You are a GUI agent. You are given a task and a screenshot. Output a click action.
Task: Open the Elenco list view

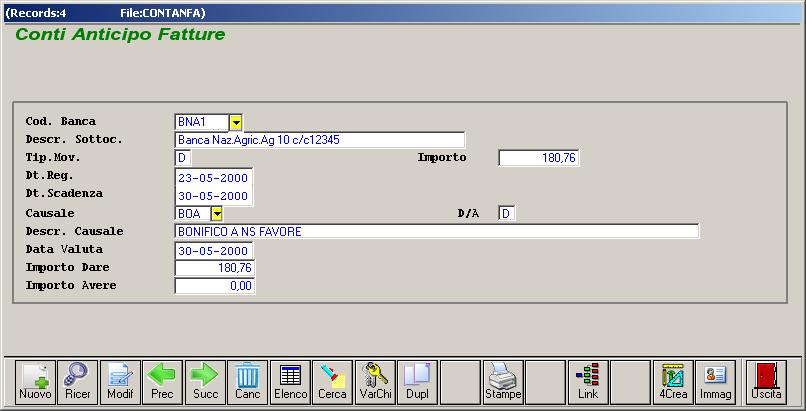290,382
